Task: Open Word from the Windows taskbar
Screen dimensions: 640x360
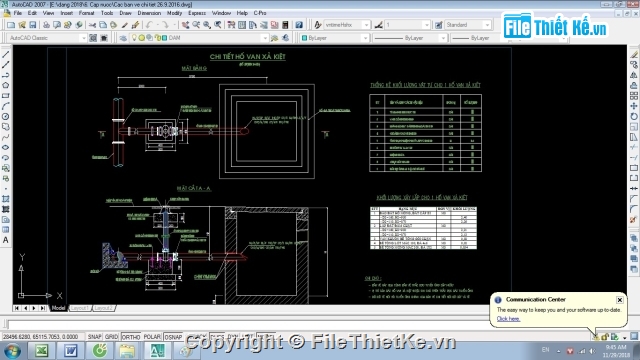Action: pos(70,351)
